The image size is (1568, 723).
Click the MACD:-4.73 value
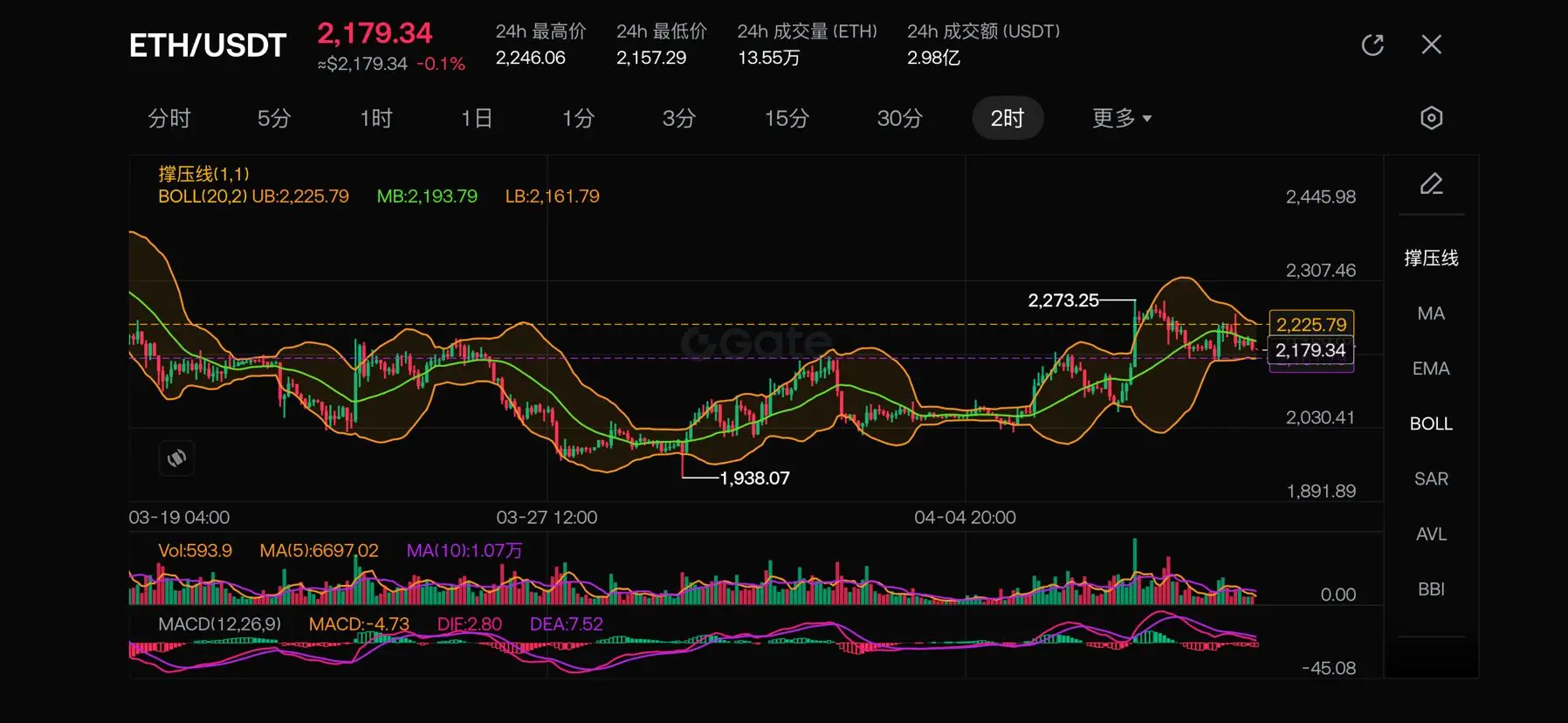click(359, 624)
